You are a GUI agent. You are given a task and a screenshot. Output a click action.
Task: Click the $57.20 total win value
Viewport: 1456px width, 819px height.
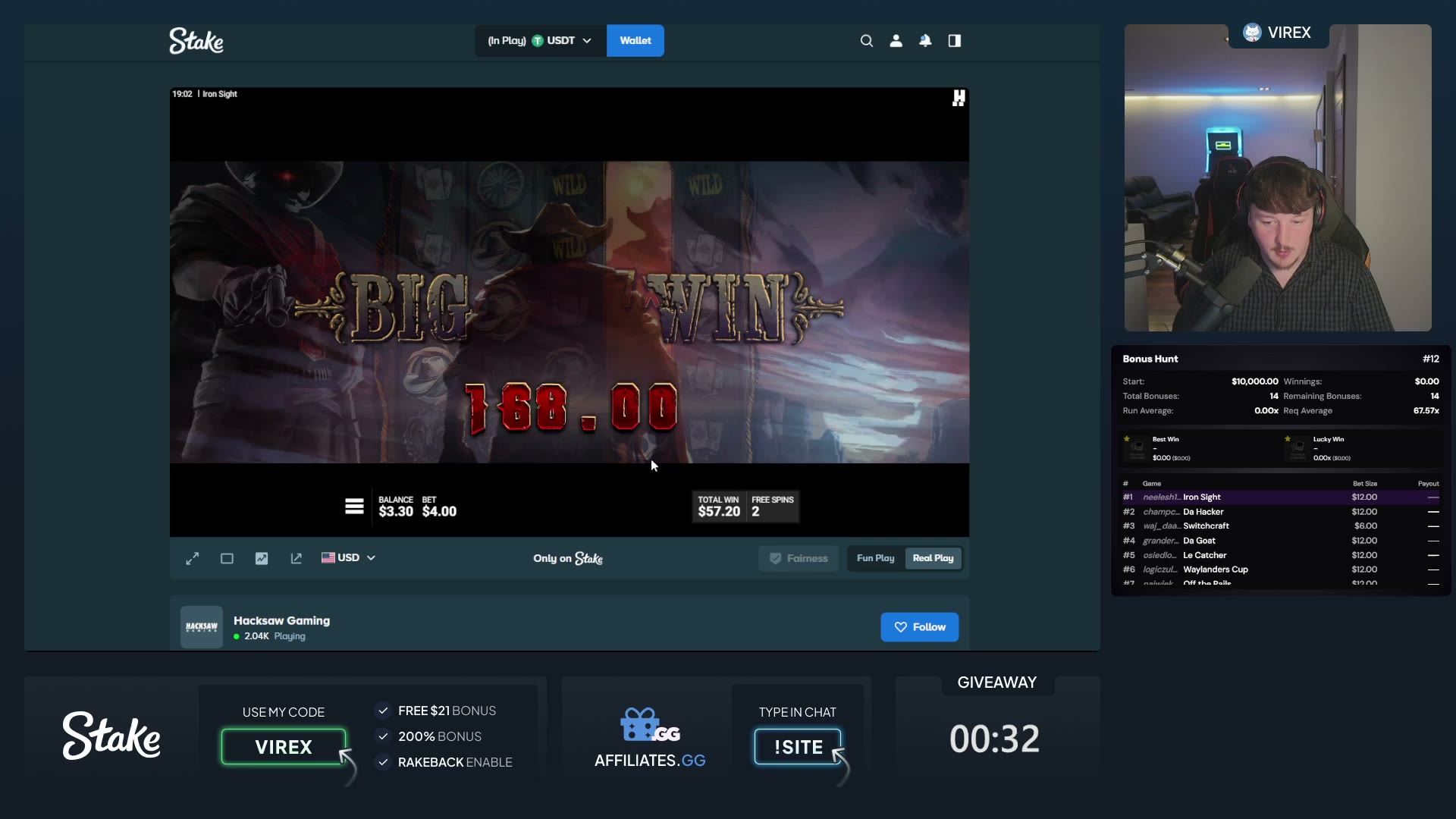click(x=719, y=512)
